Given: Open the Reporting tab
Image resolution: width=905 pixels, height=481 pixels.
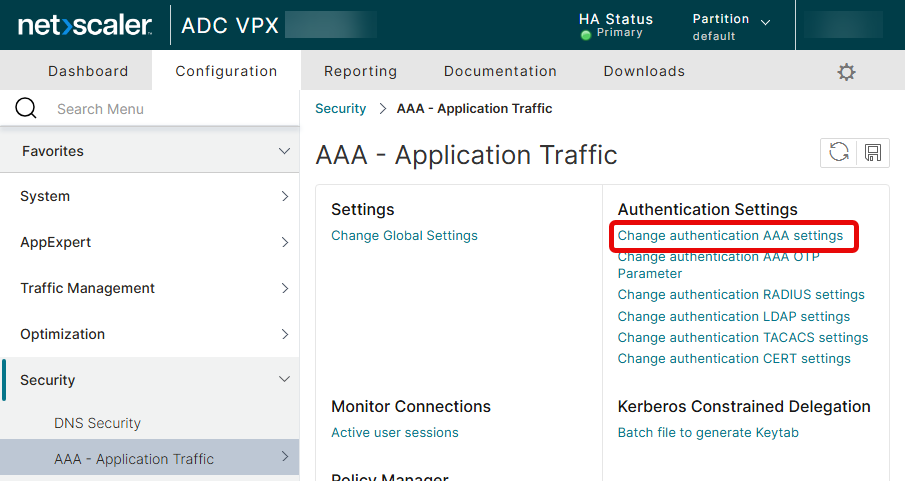Looking at the screenshot, I should tap(360, 71).
